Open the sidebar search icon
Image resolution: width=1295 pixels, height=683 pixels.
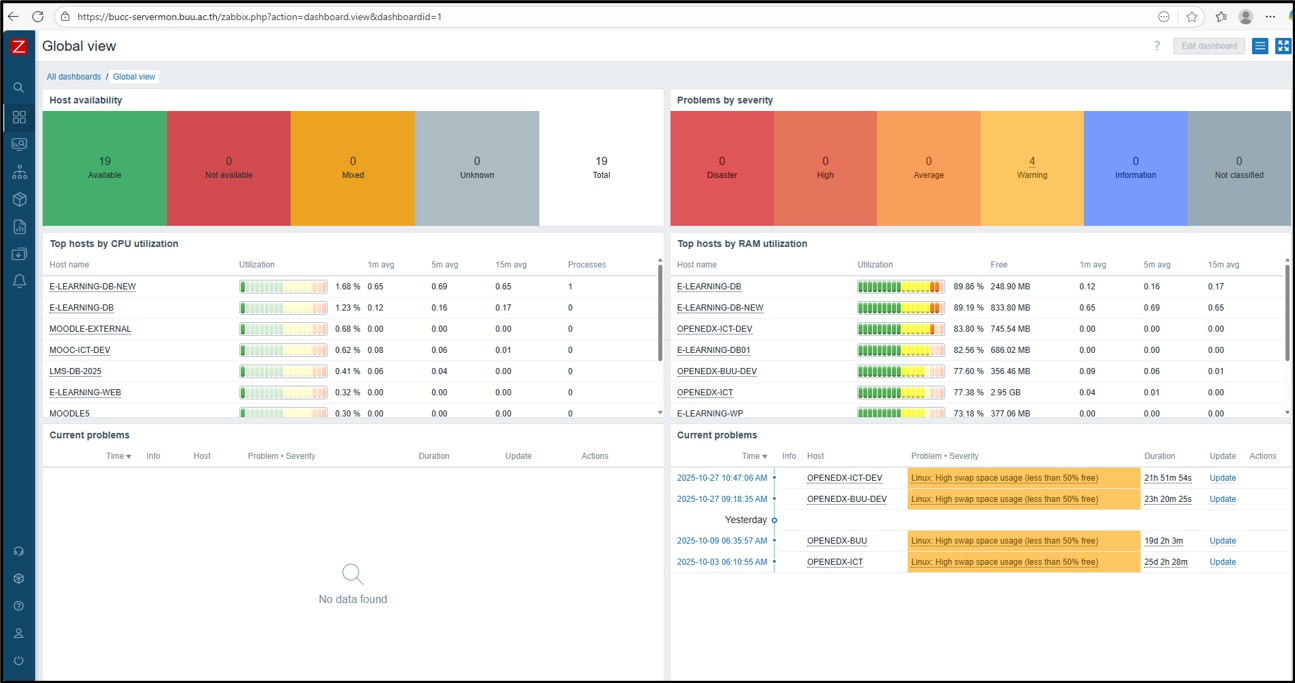[x=19, y=88]
